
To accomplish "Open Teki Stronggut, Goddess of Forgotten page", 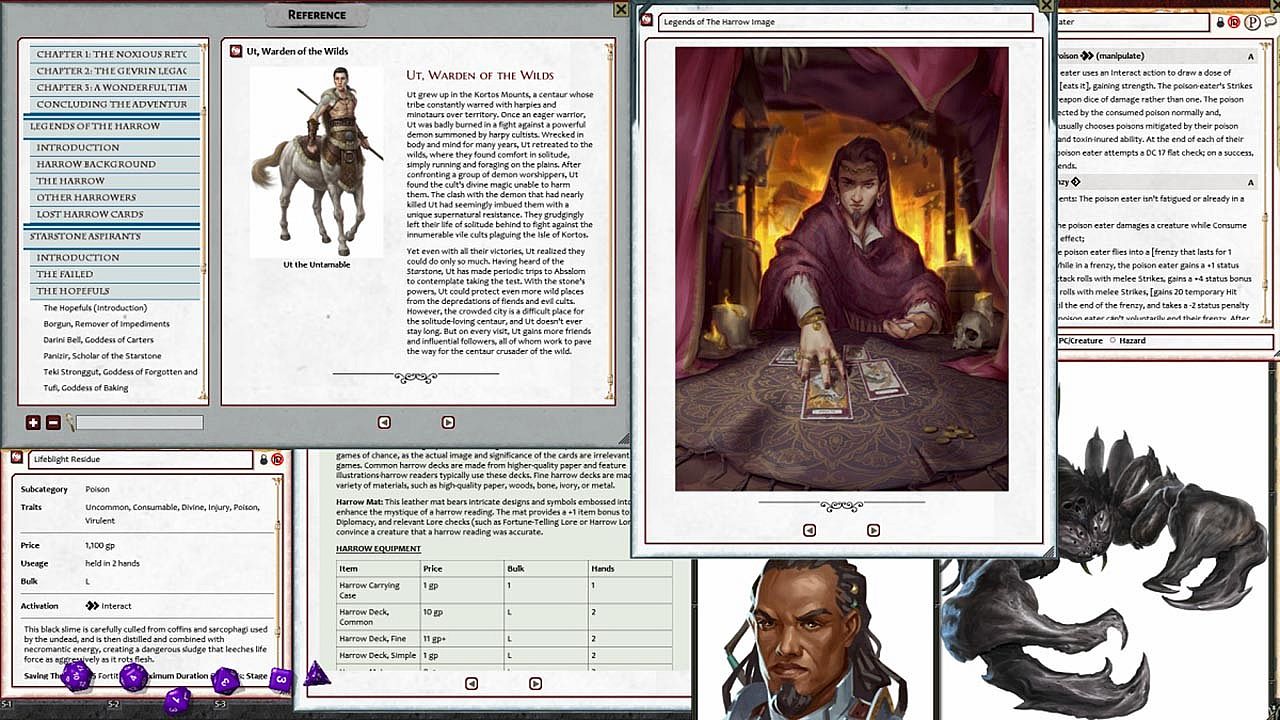I will pos(120,372).
